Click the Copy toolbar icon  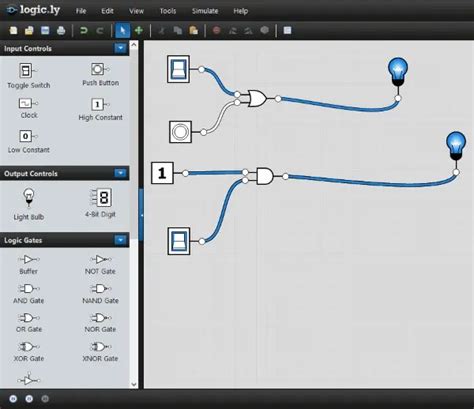tap(178, 31)
